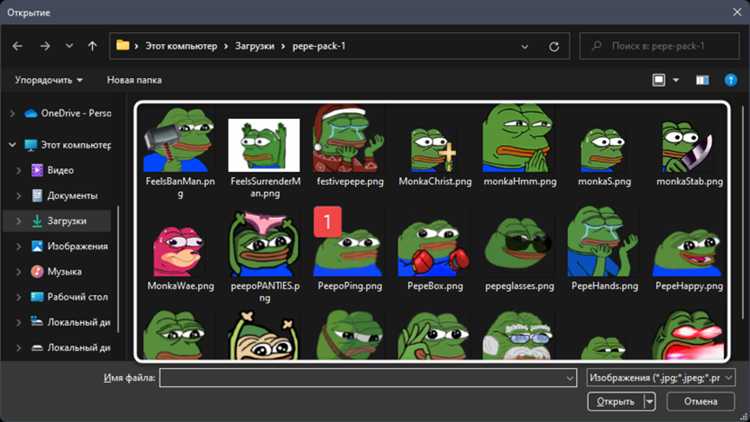Screen dimensions: 750x422
Task: Open recent locations chevron beside forward arrow
Action: [69, 46]
